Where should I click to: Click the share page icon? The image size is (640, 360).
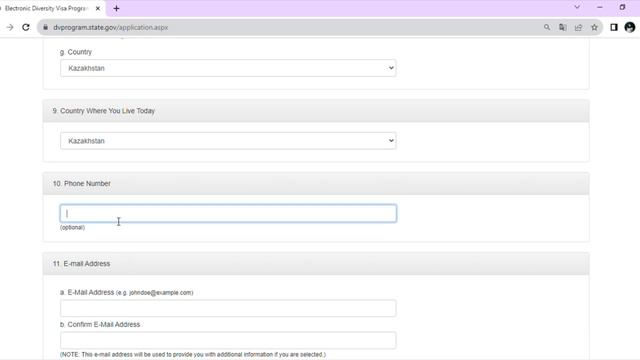tap(578, 27)
